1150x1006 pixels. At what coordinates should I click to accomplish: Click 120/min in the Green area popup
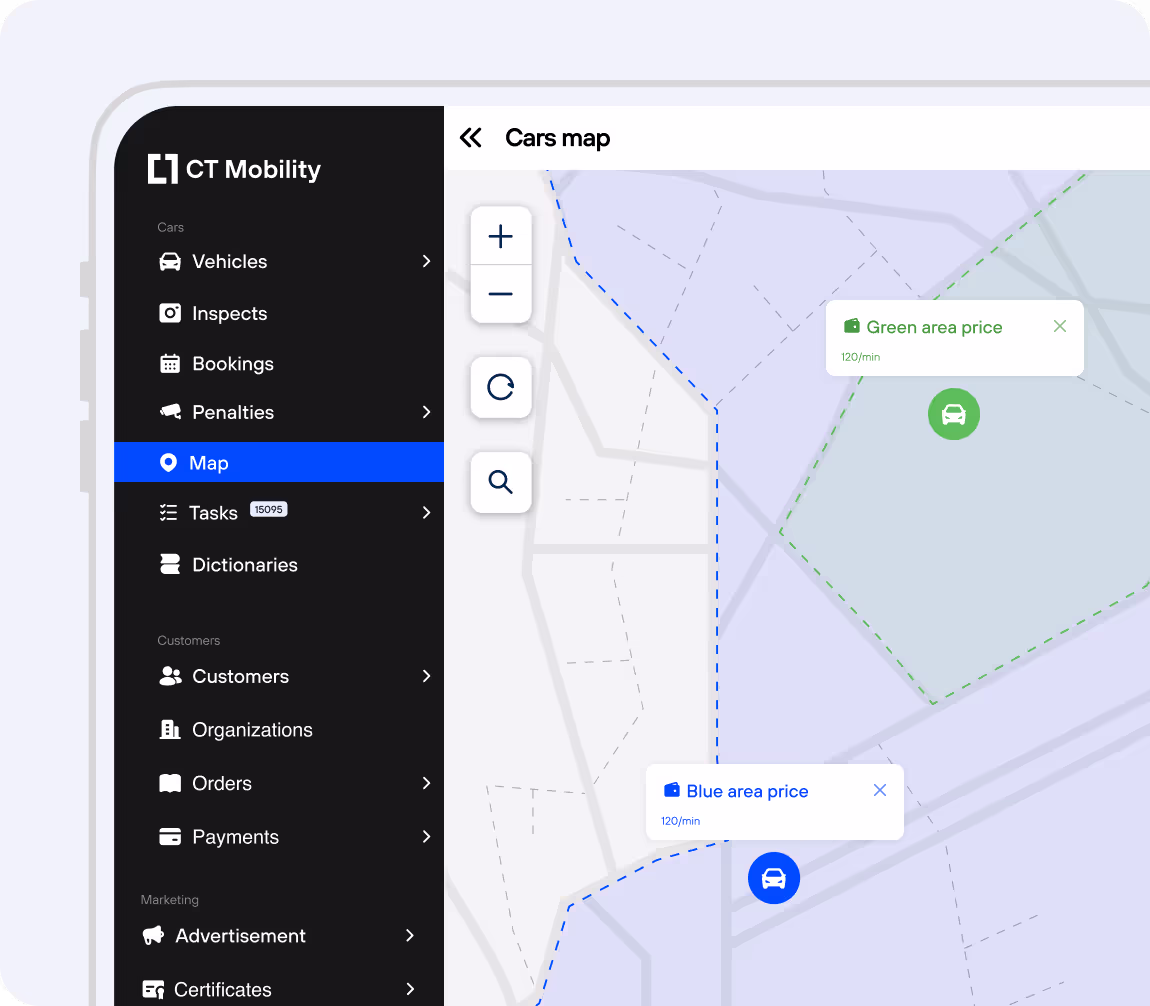860,357
